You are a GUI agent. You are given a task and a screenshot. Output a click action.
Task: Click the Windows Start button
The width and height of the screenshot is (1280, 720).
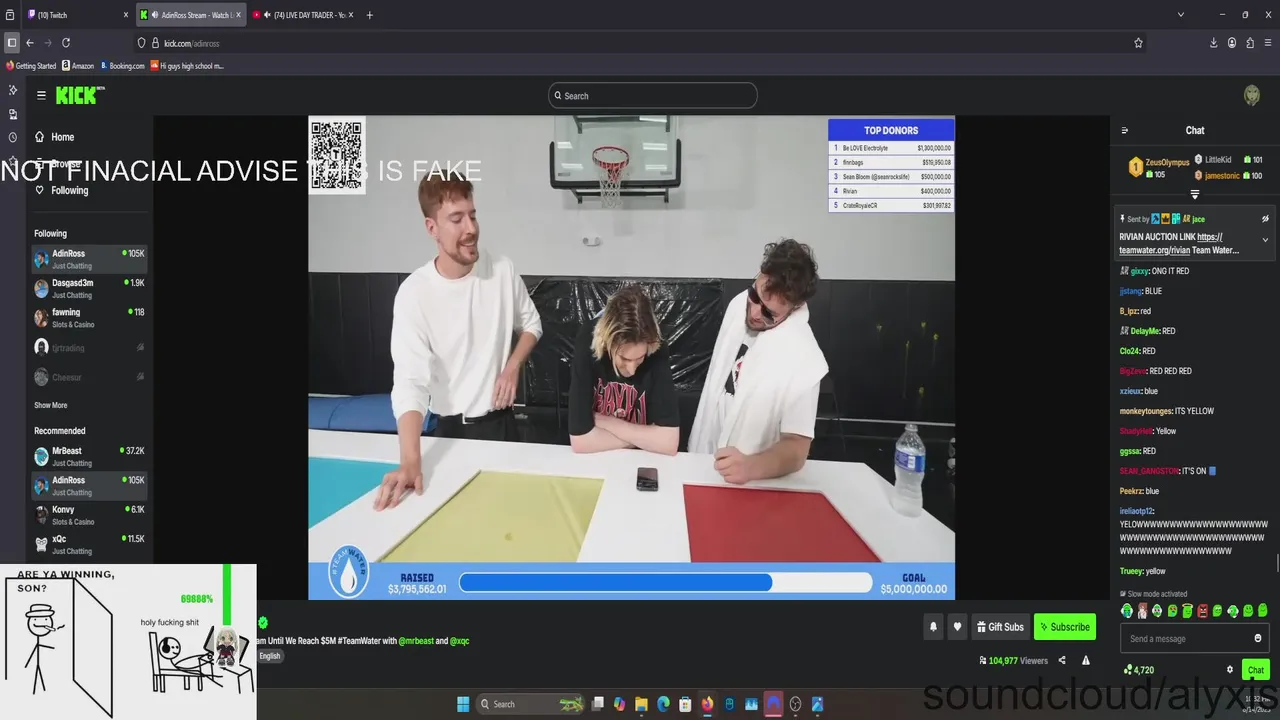point(463,704)
